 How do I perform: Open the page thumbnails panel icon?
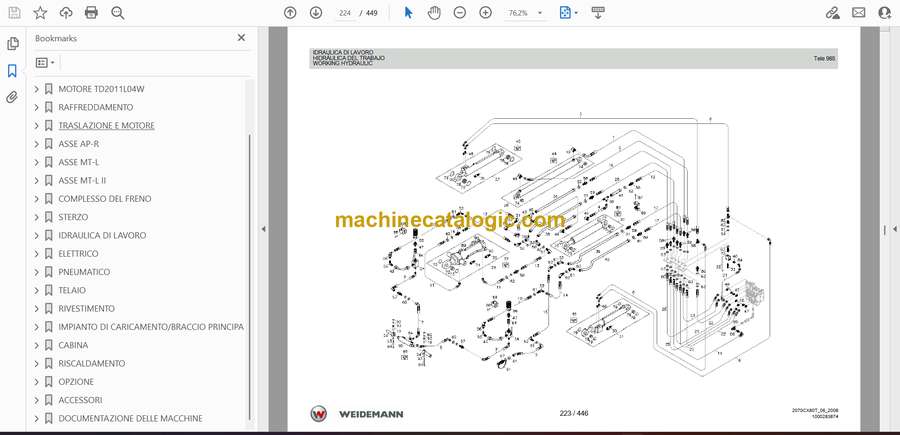pyautogui.click(x=13, y=44)
